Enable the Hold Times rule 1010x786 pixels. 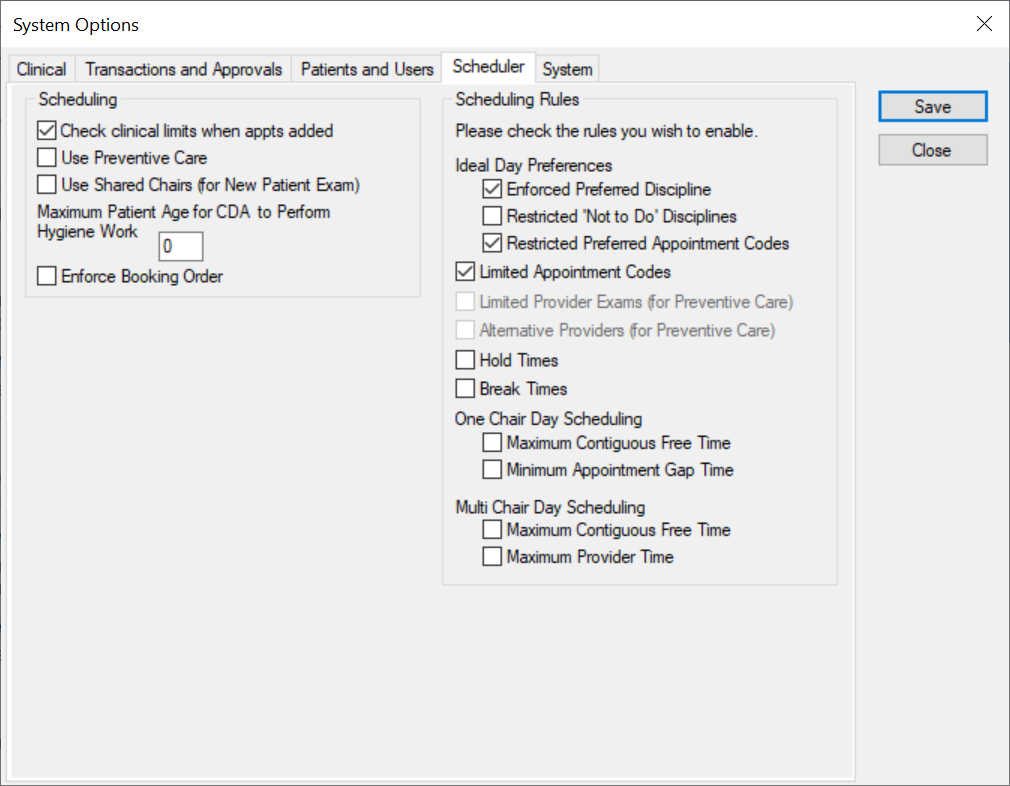click(464, 360)
